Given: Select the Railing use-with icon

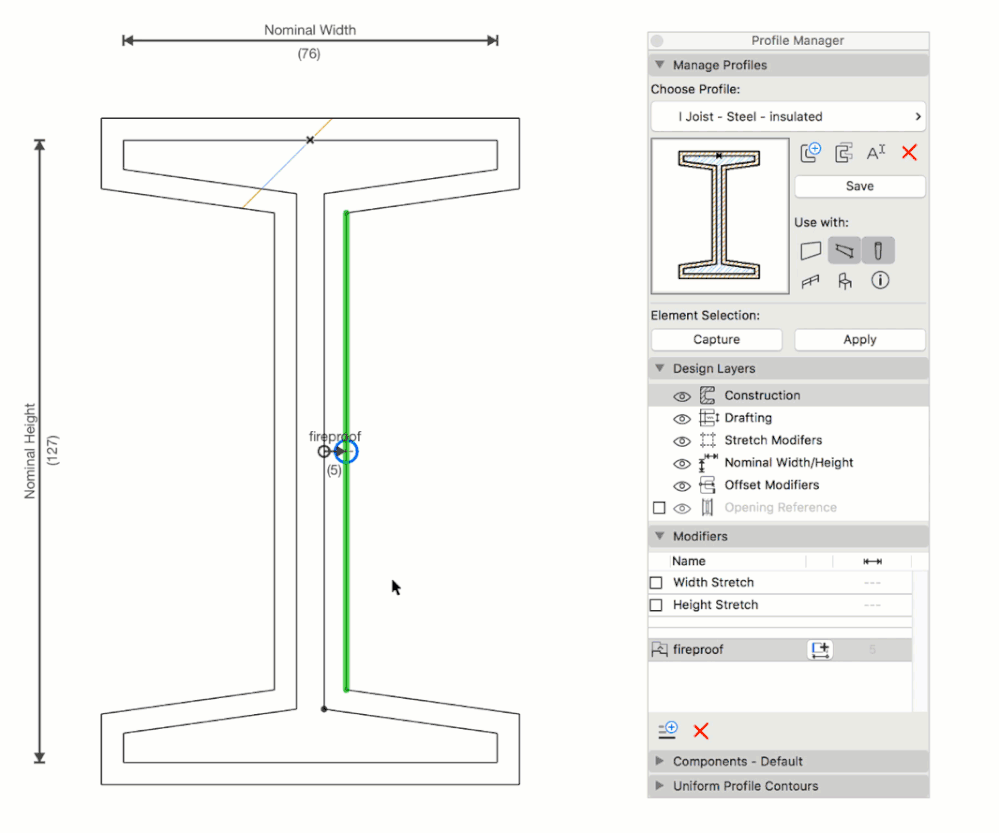Looking at the screenshot, I should 810,281.
